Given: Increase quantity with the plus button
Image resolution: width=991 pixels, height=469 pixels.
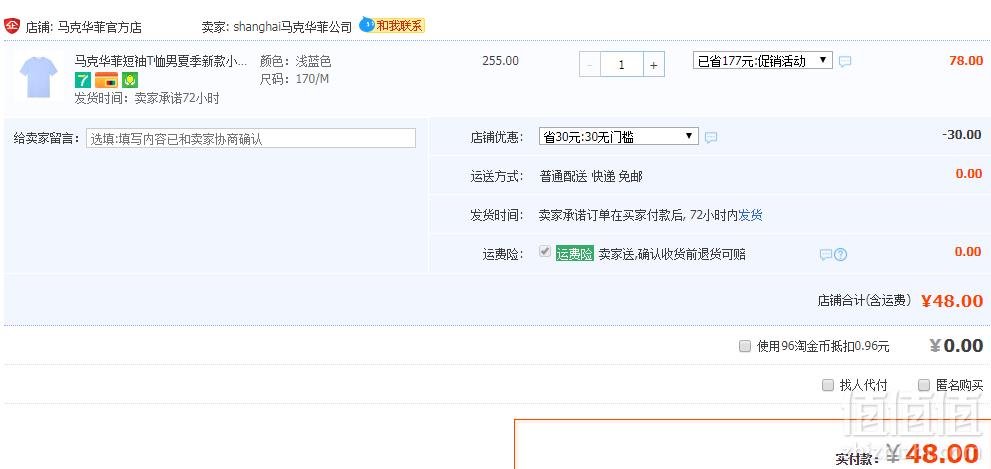Looking at the screenshot, I should pos(654,64).
